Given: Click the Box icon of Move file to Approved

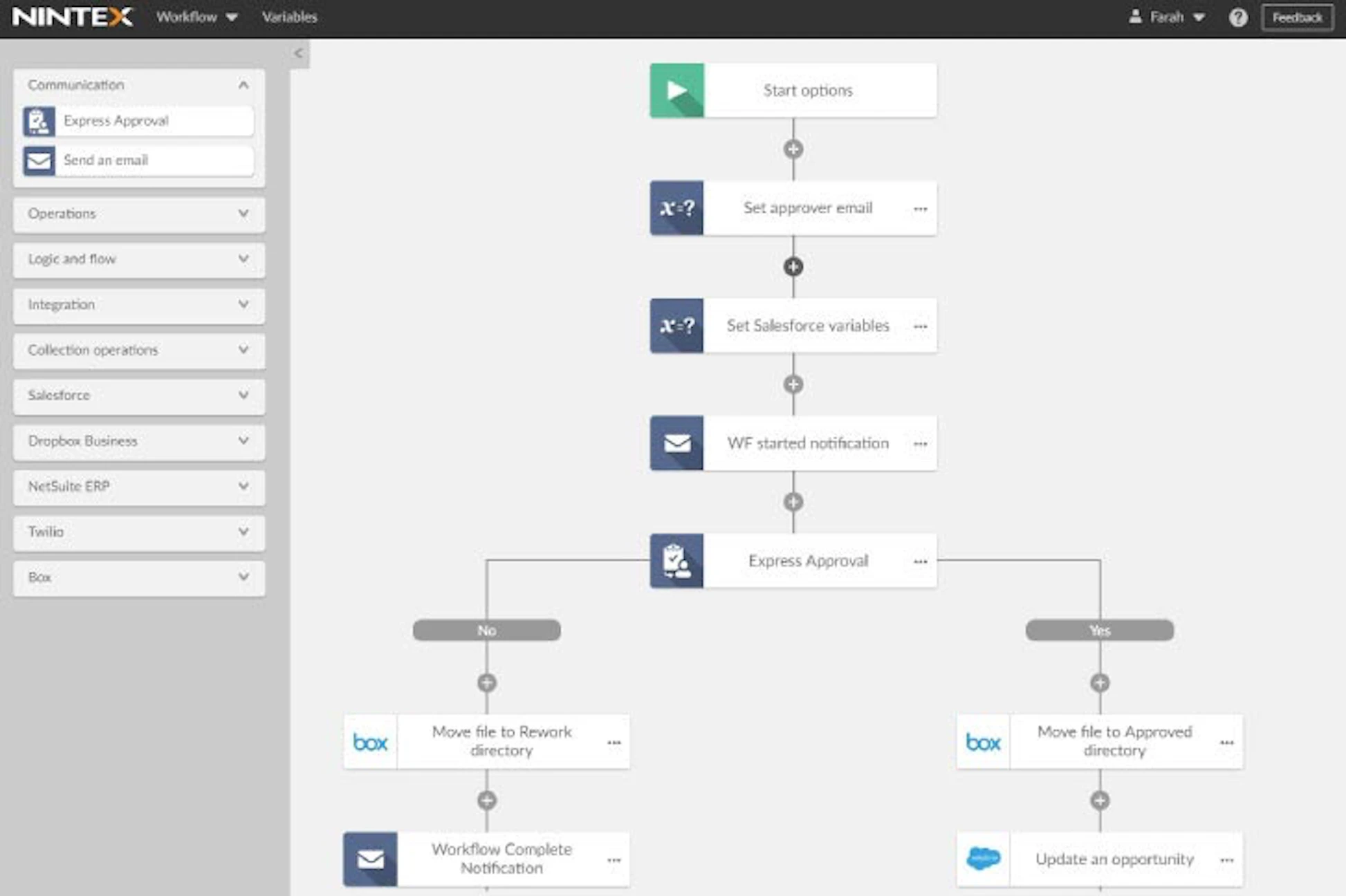Looking at the screenshot, I should click(983, 742).
